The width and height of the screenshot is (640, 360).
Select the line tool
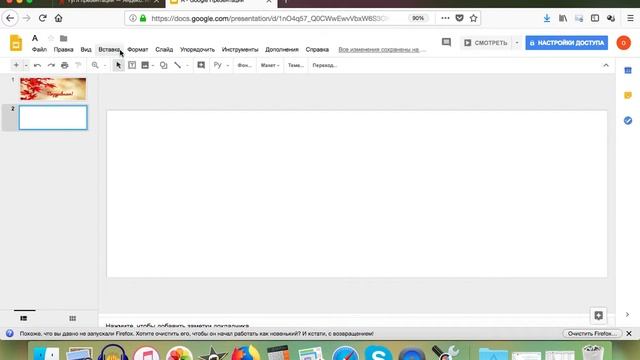tap(178, 65)
